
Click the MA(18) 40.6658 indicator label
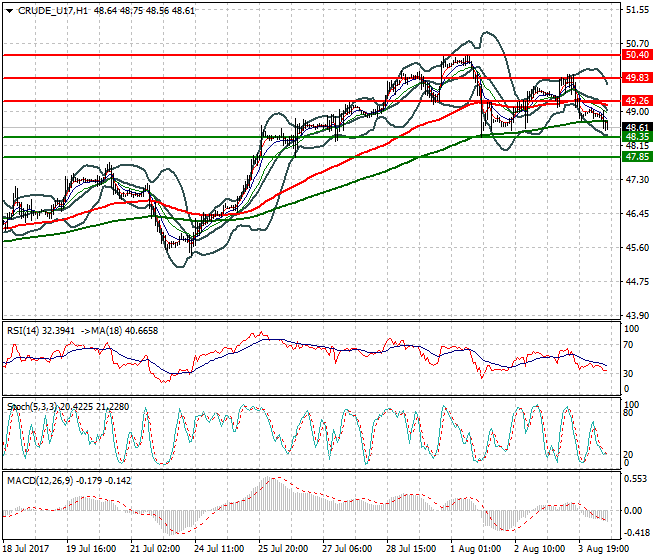pyautogui.click(x=125, y=331)
